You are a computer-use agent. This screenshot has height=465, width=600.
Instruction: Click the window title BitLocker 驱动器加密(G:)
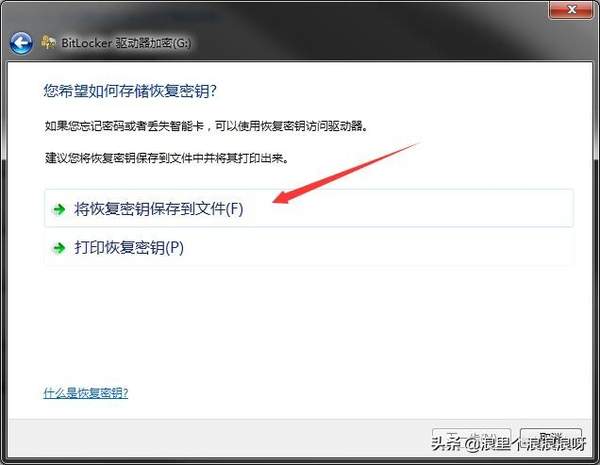coord(126,42)
